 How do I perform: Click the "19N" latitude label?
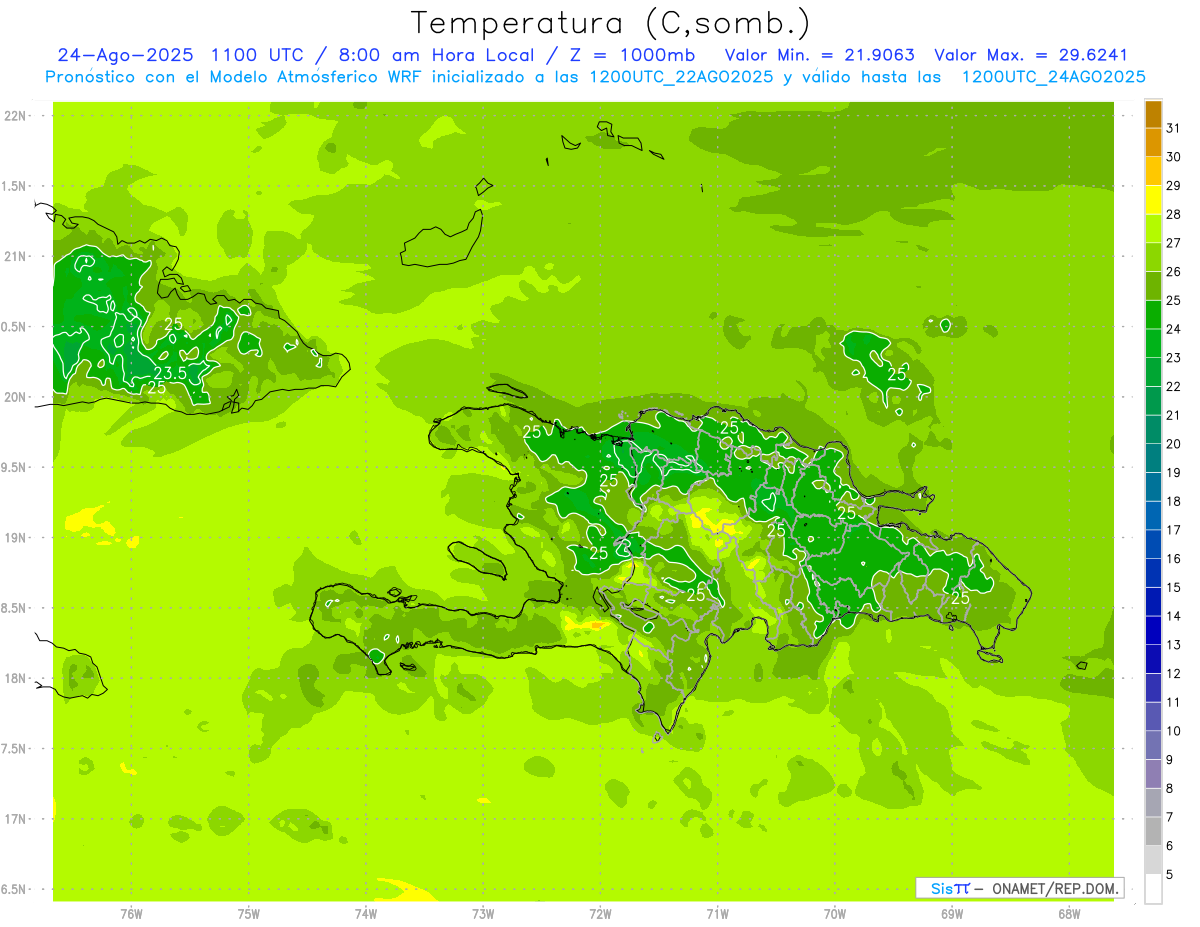(x=16, y=538)
